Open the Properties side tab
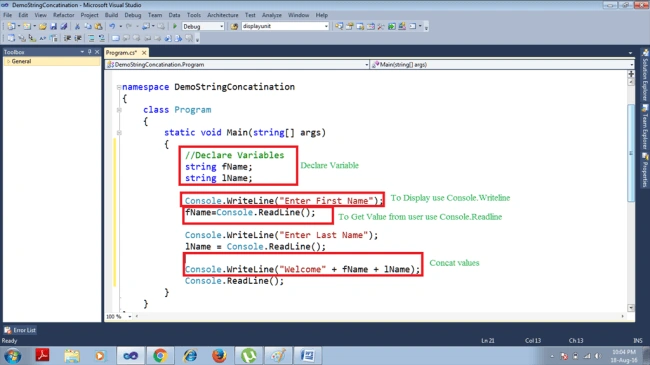 click(x=645, y=170)
